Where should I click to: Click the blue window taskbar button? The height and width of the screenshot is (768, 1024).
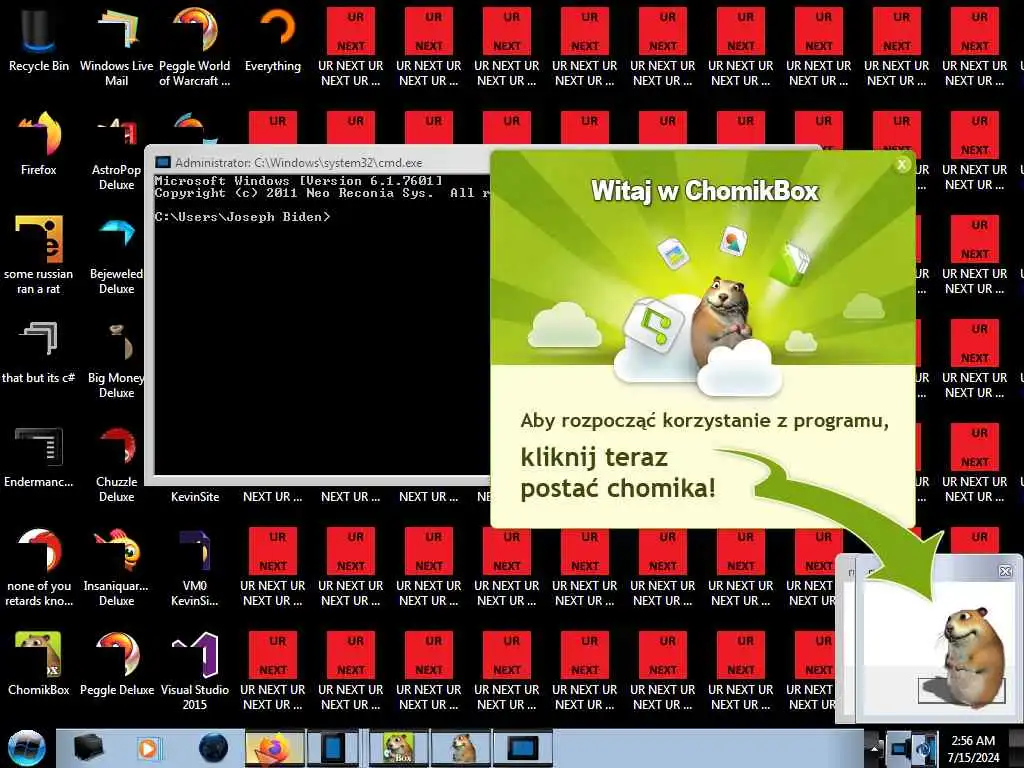click(333, 748)
